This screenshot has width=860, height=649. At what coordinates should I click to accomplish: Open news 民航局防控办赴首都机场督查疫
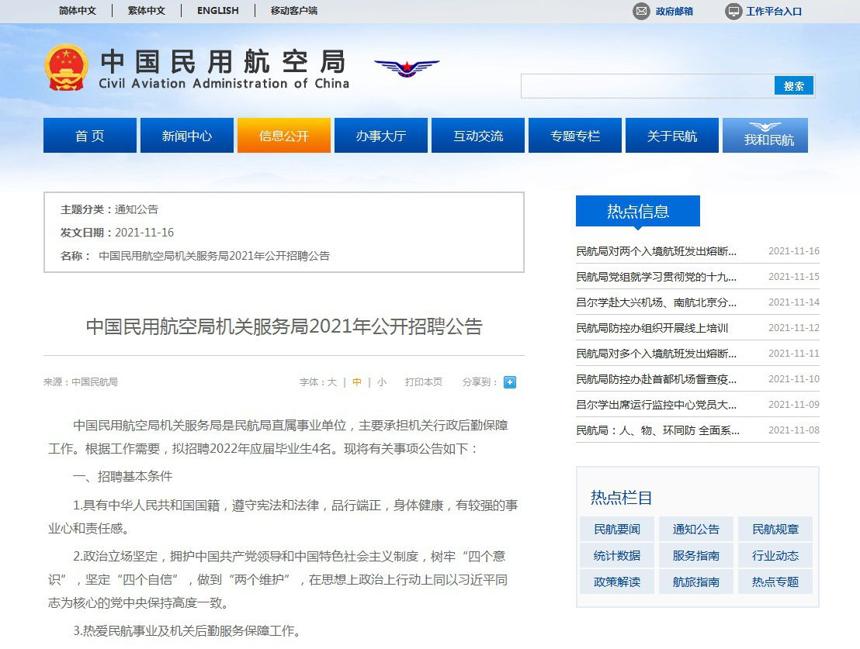click(x=656, y=379)
